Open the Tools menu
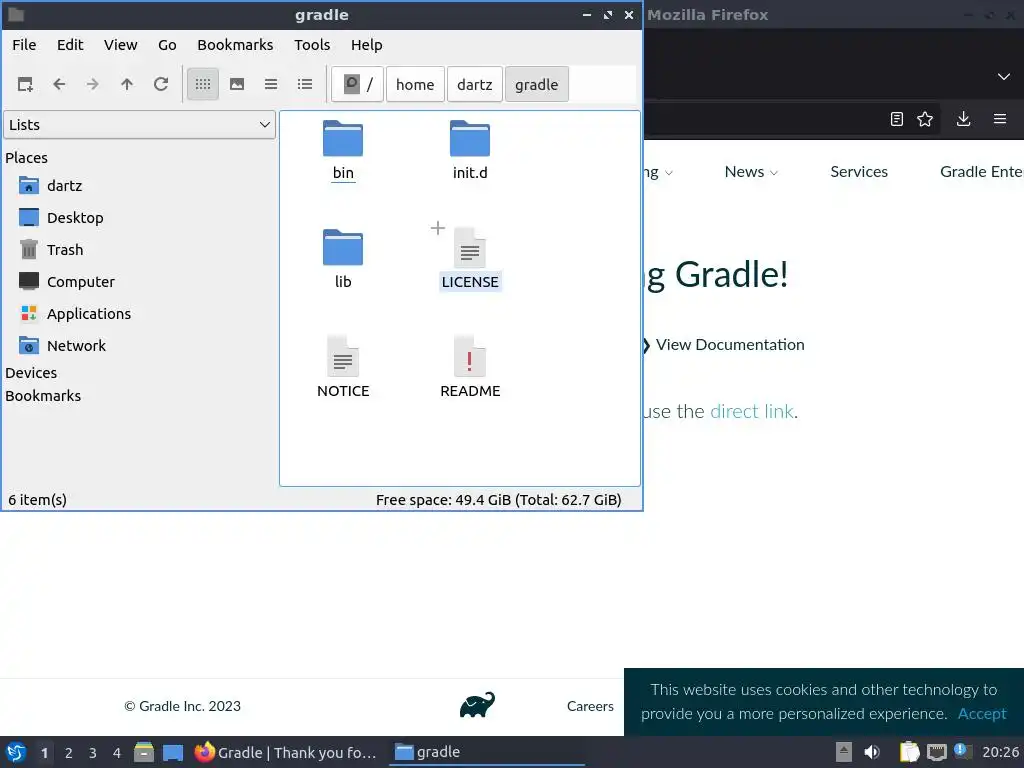The height and width of the screenshot is (768, 1024). 312,45
